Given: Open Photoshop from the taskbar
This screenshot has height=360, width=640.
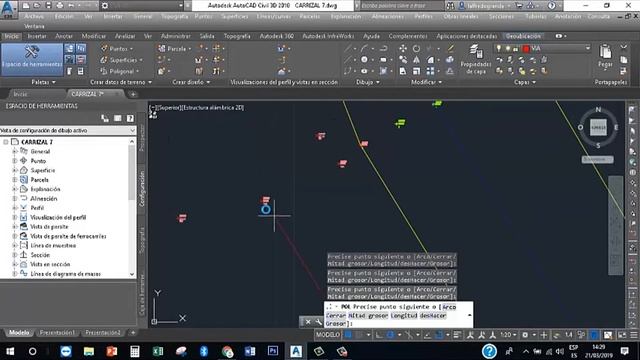Looking at the screenshot, I should coord(273,351).
